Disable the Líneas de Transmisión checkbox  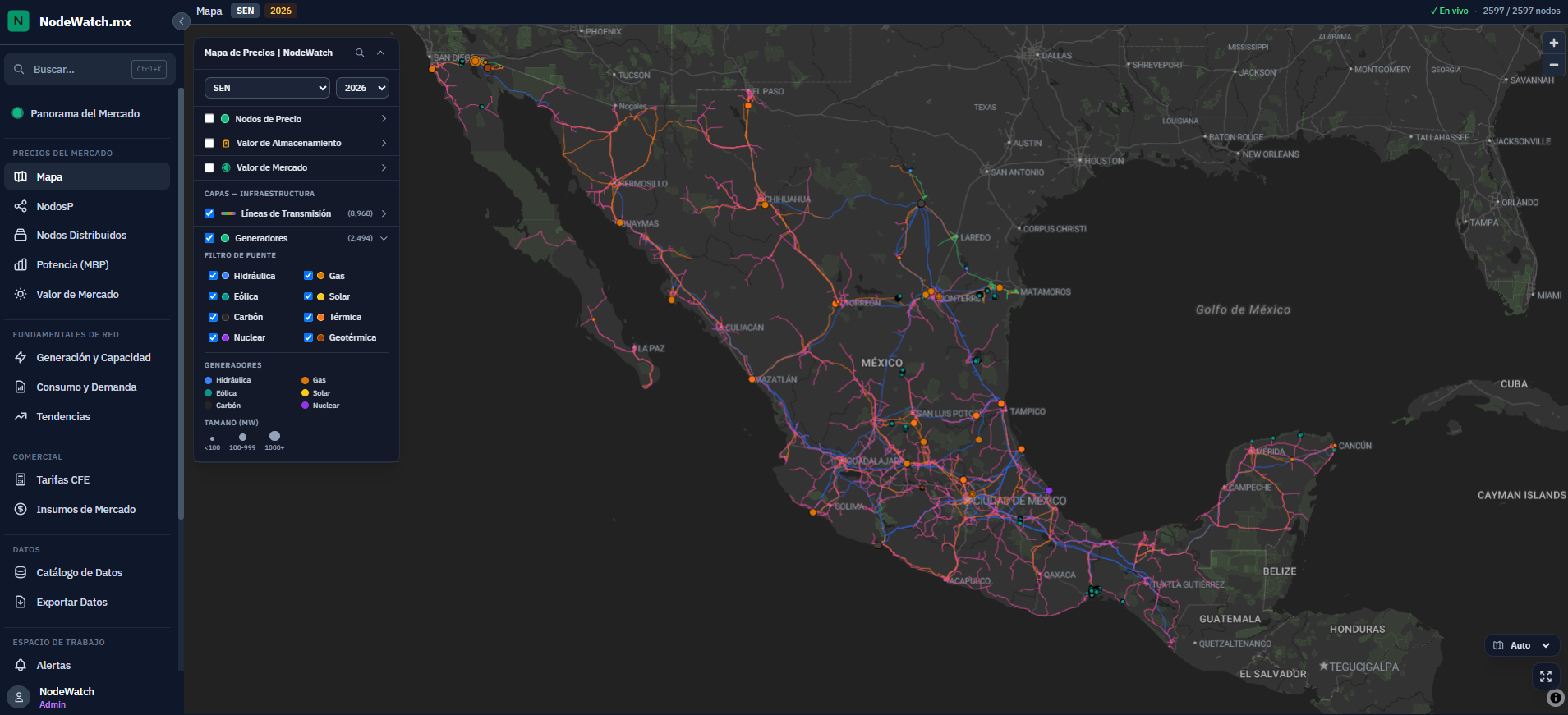click(209, 213)
